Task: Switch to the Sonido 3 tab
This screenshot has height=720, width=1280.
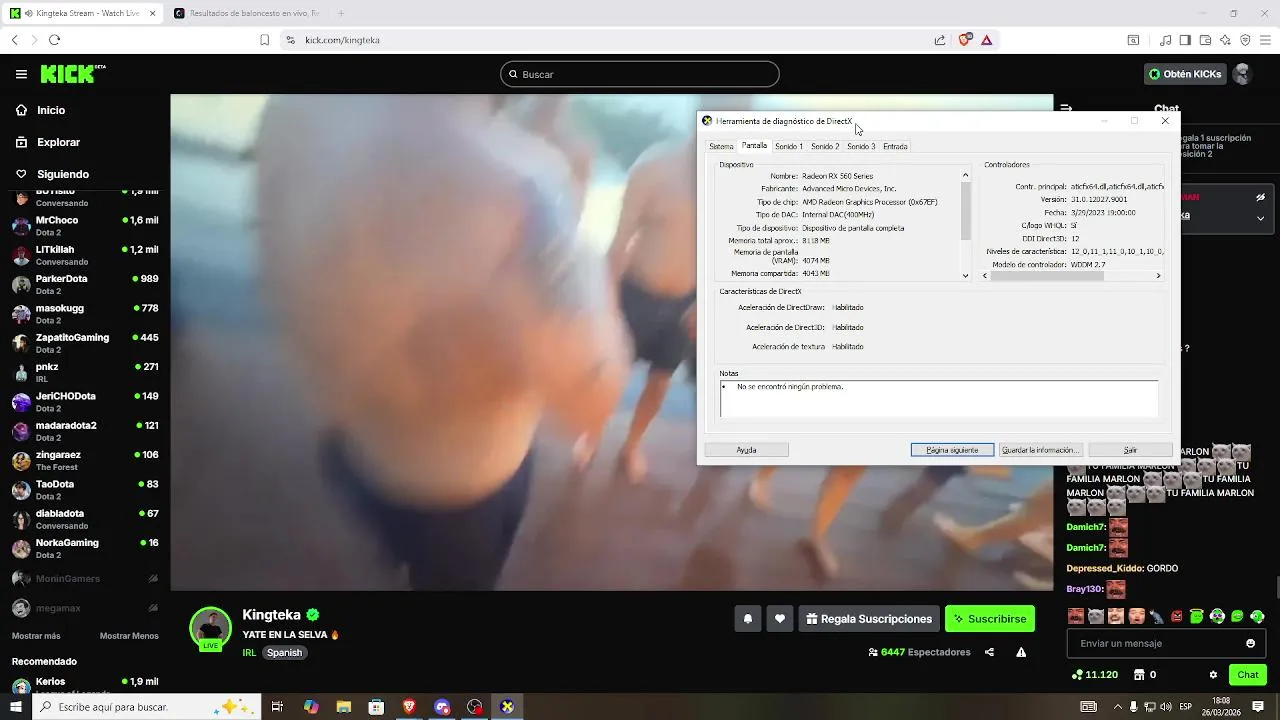Action: click(861, 146)
